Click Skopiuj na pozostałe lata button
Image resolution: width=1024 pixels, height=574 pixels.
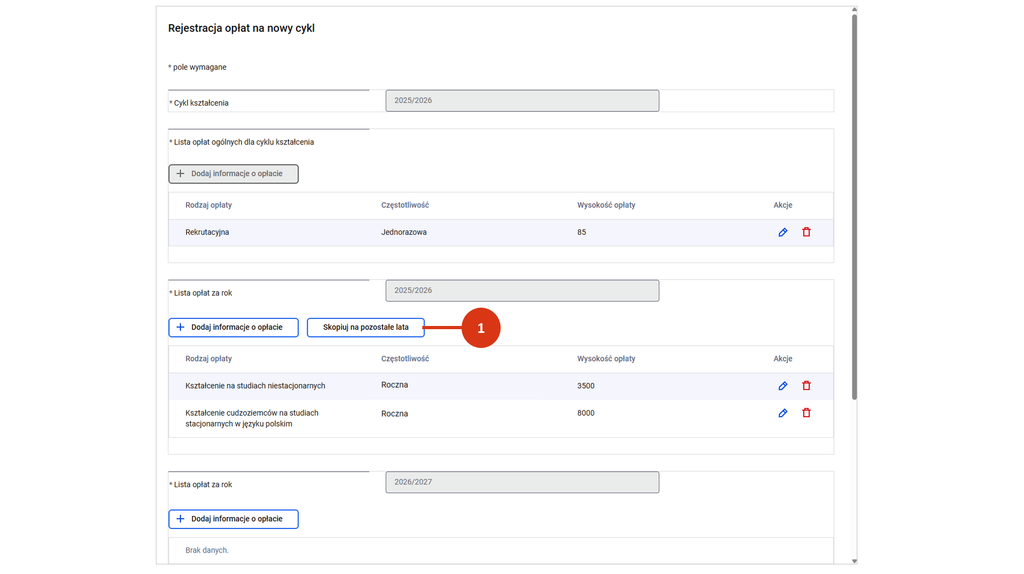[x=366, y=327]
